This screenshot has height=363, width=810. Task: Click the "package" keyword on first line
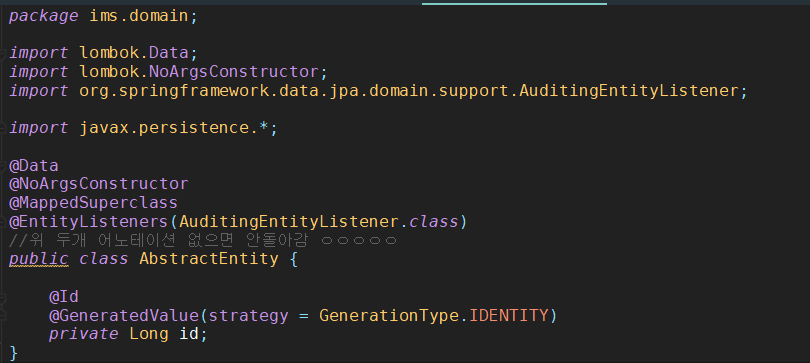pos(43,16)
